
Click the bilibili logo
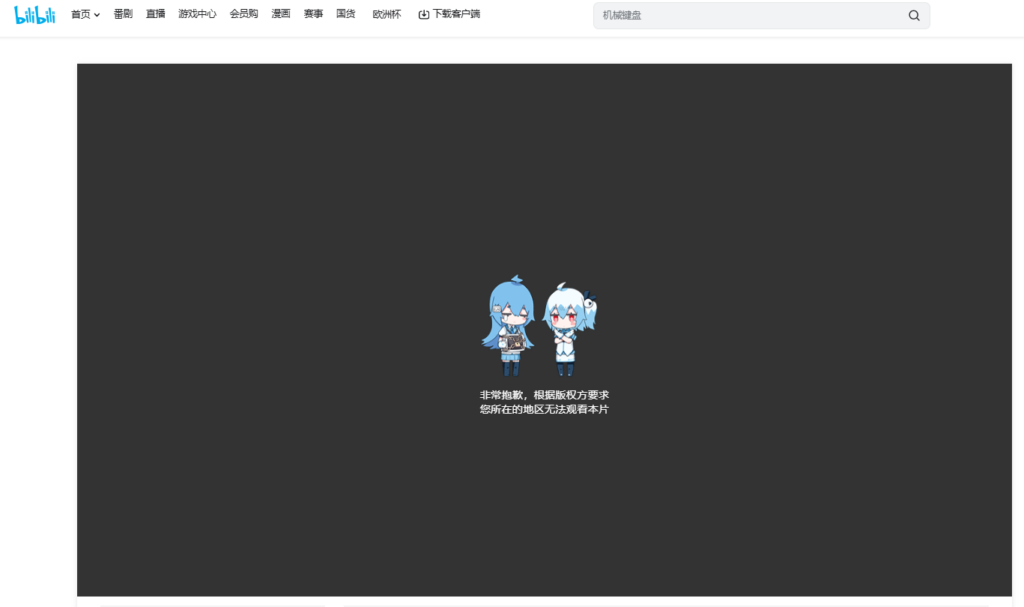coord(35,15)
